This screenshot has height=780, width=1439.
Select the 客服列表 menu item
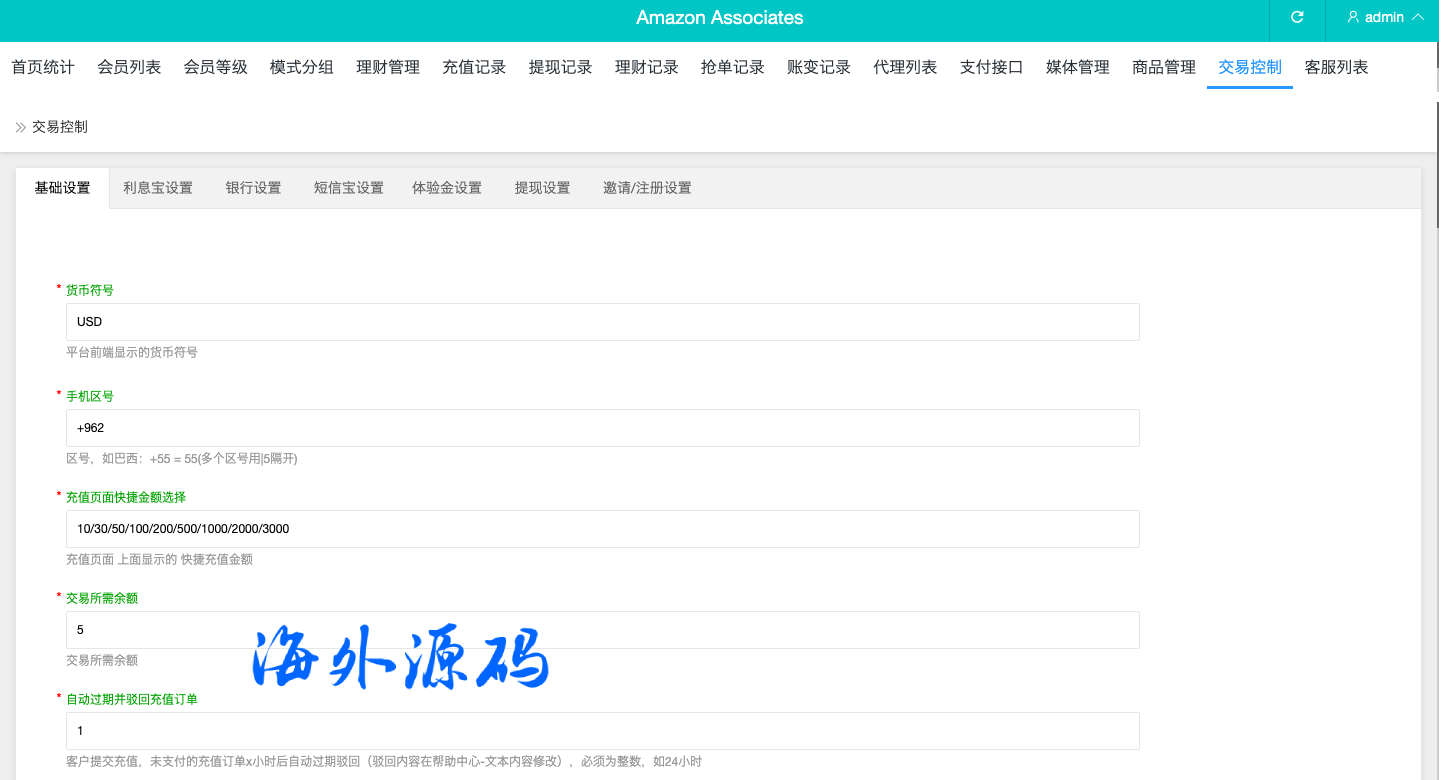click(x=1336, y=67)
